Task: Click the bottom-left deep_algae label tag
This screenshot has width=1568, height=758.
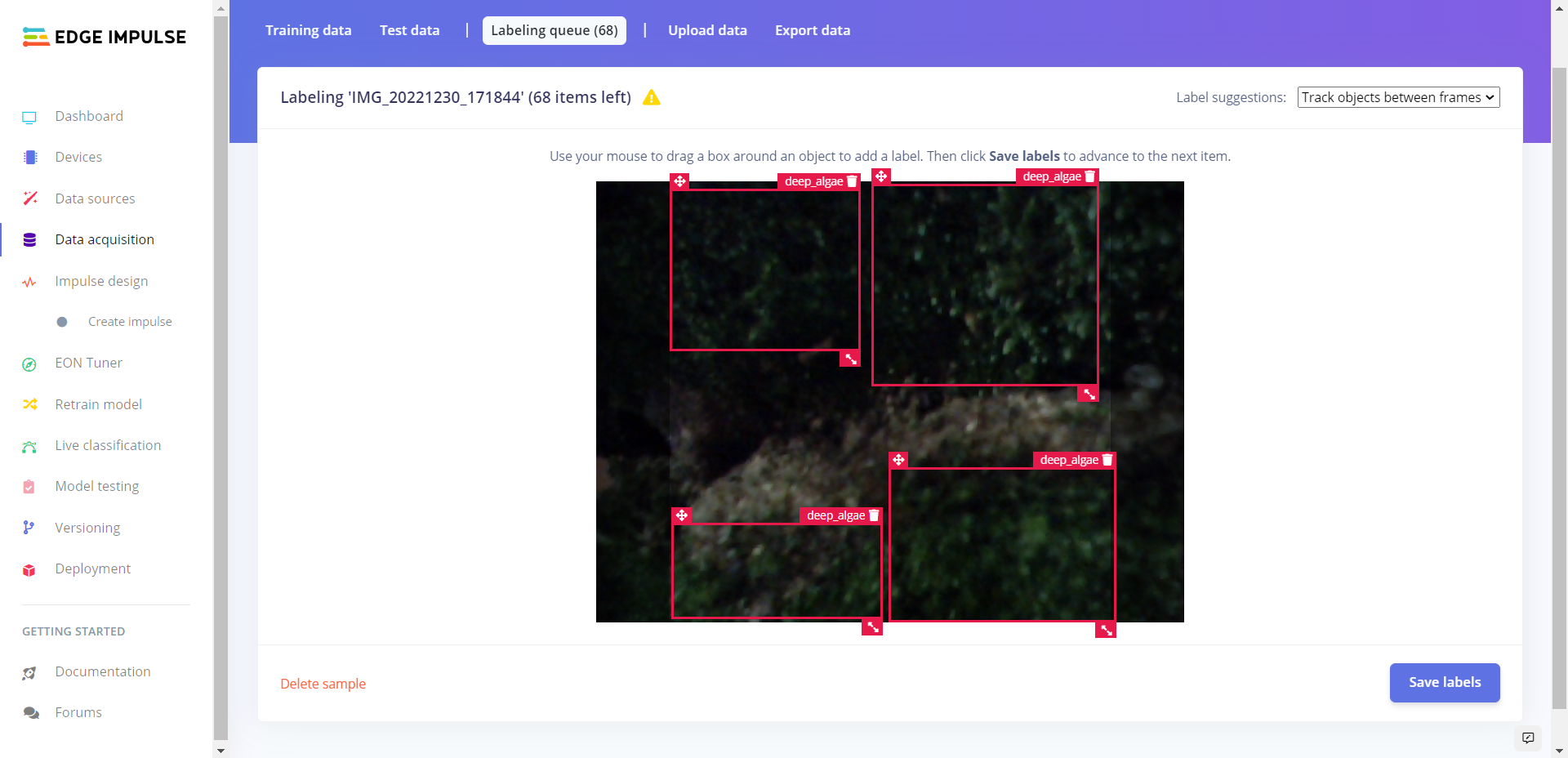Action: click(x=836, y=515)
